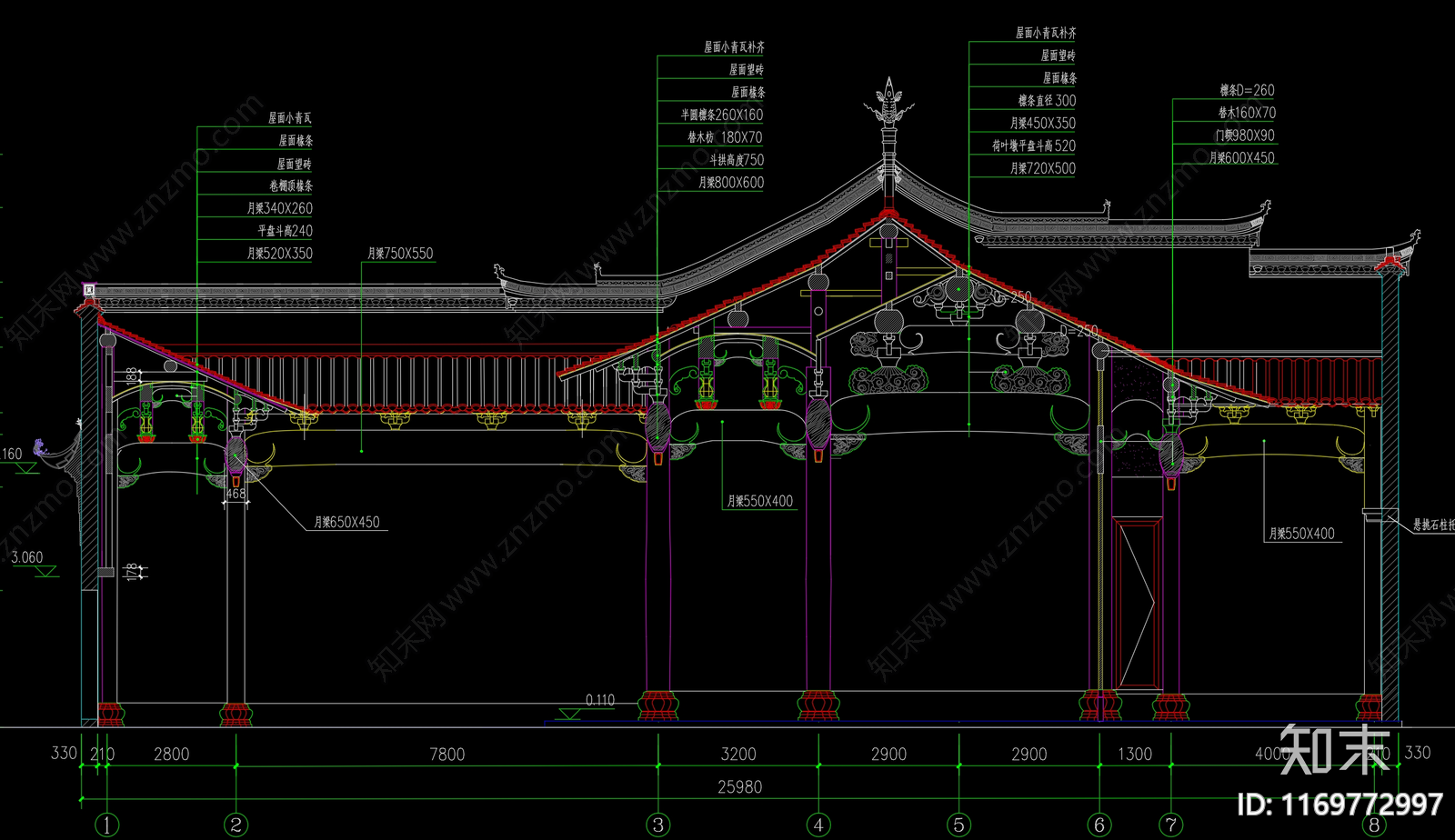Select the 檩条D=260 annotation
Screen dimensions: 1455x840
(1247, 90)
